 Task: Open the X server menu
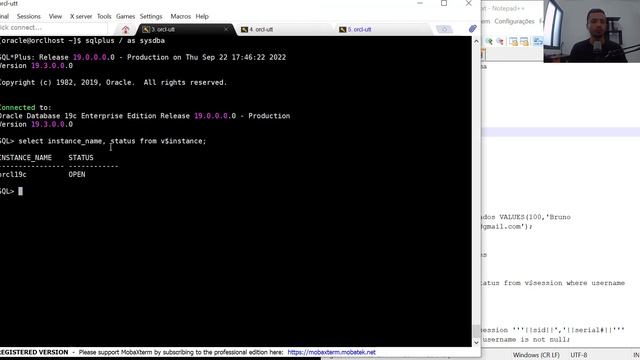[x=81, y=16]
